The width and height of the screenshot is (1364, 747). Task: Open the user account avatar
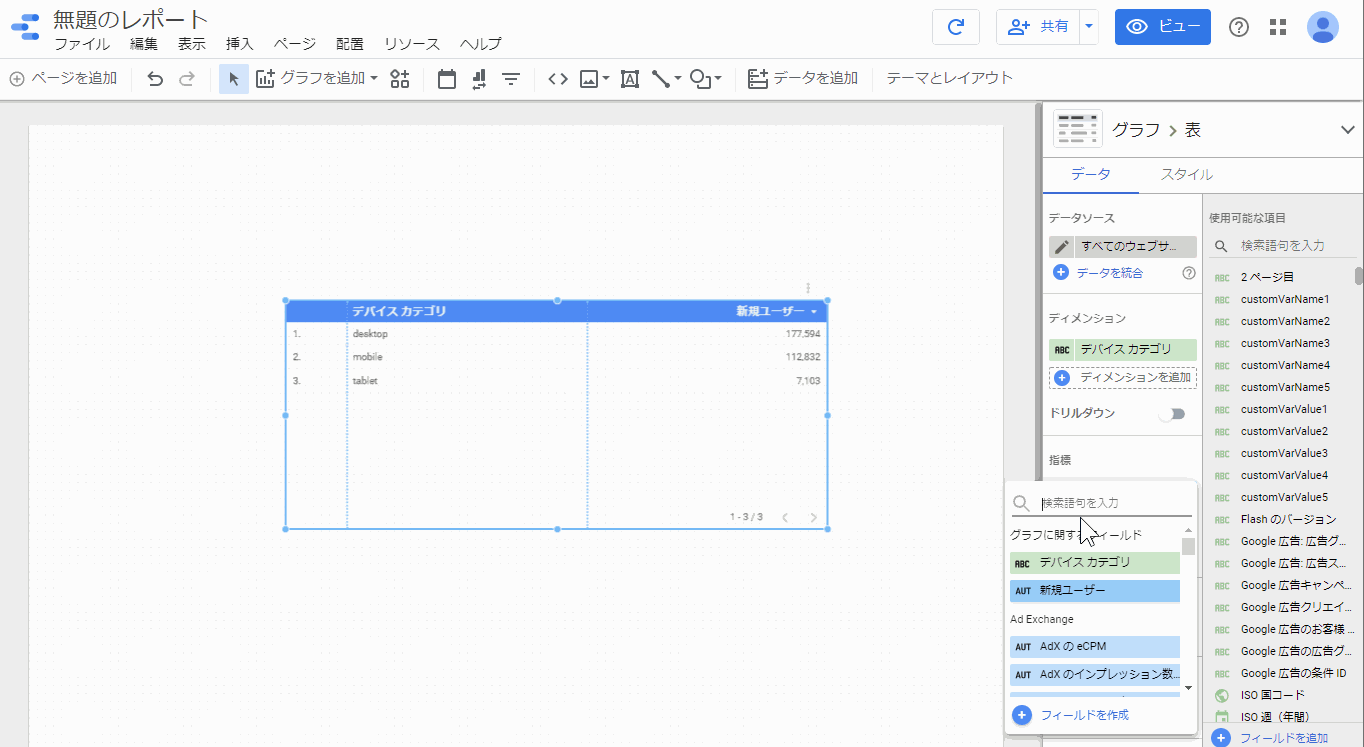[x=1322, y=27]
